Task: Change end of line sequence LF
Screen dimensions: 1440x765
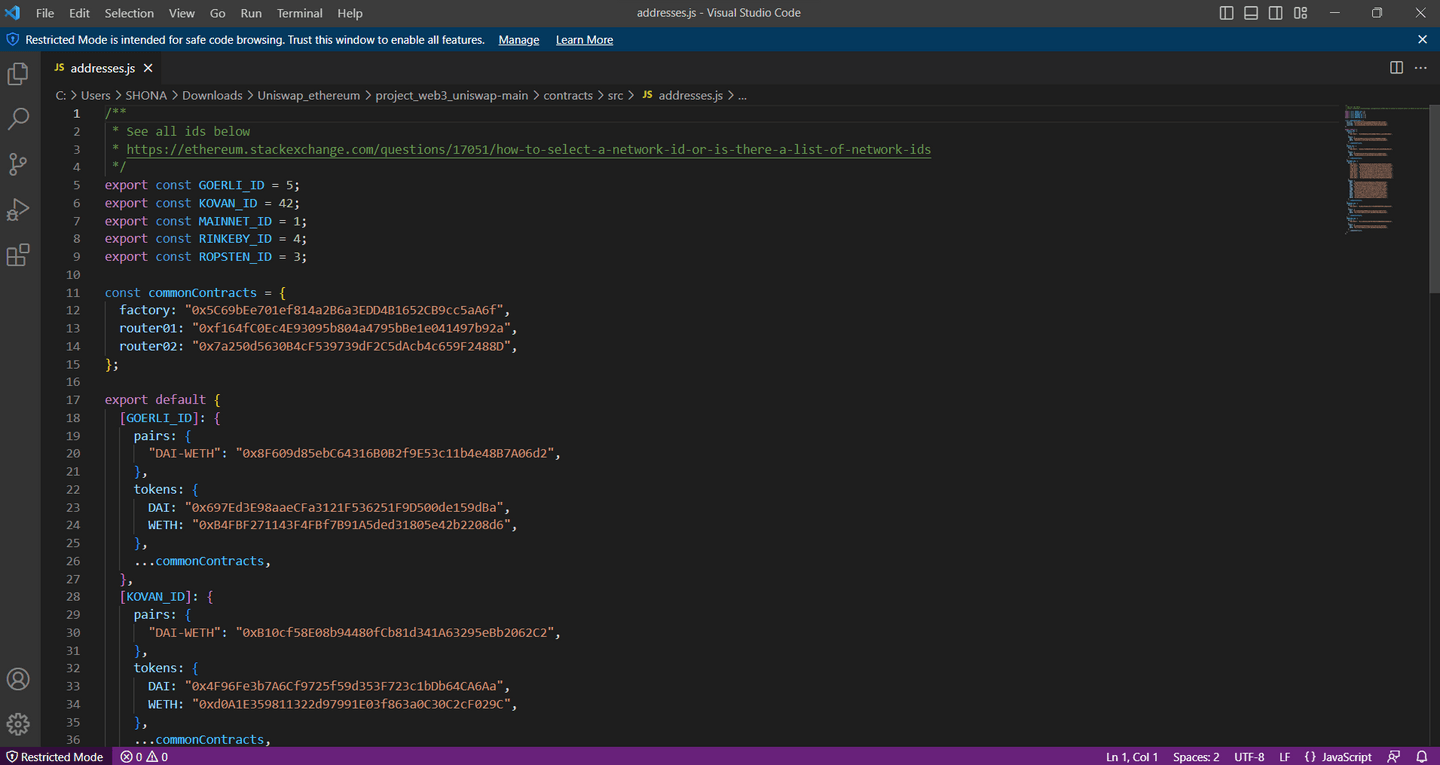Action: tap(1284, 757)
